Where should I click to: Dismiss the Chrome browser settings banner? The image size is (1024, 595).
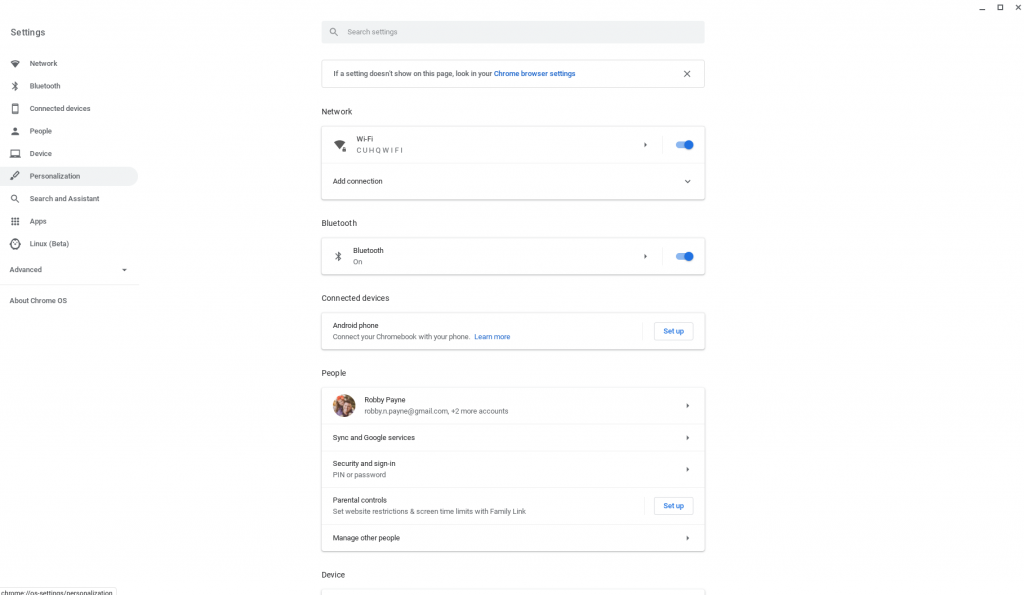click(687, 74)
